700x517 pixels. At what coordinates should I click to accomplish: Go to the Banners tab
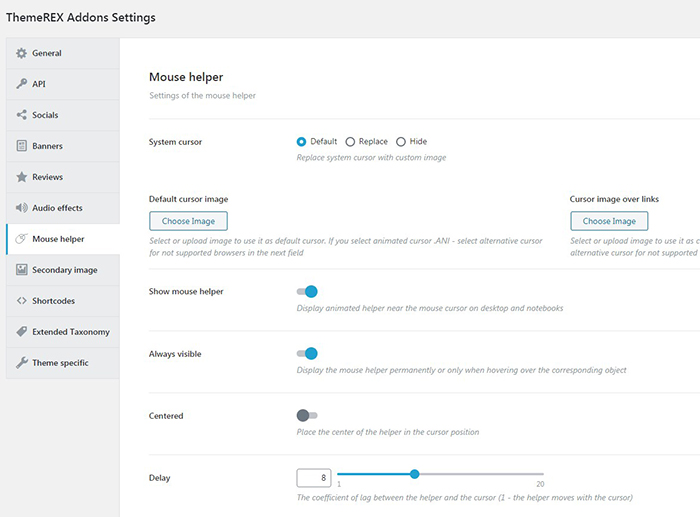coord(63,146)
